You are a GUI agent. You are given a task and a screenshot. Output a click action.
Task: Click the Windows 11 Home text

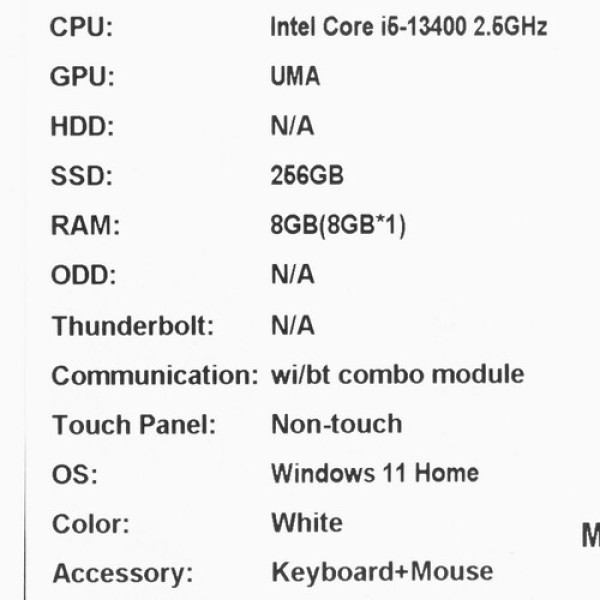[374, 472]
